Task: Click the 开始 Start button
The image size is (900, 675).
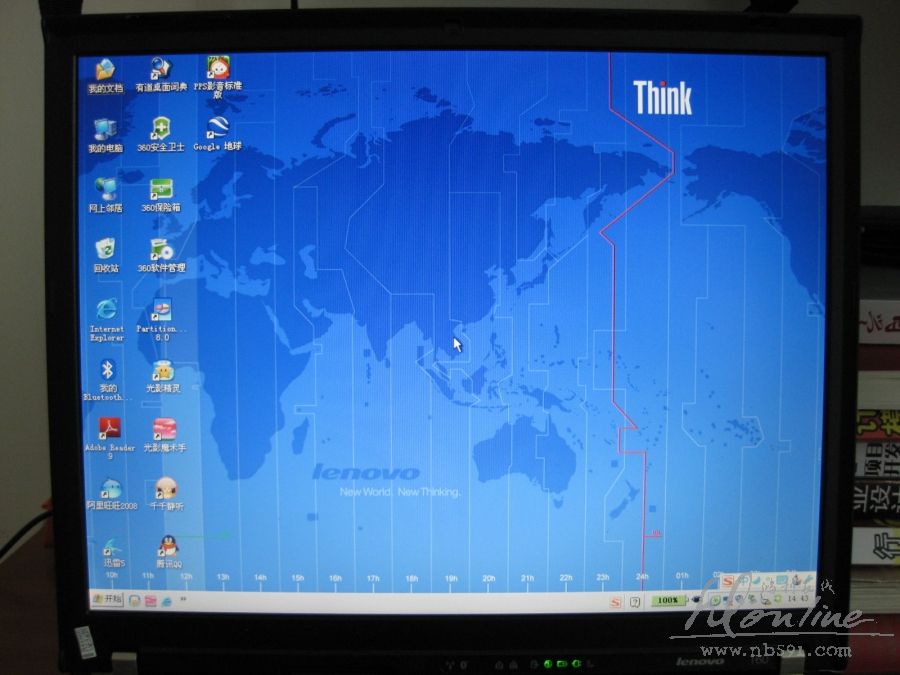Action: point(107,599)
